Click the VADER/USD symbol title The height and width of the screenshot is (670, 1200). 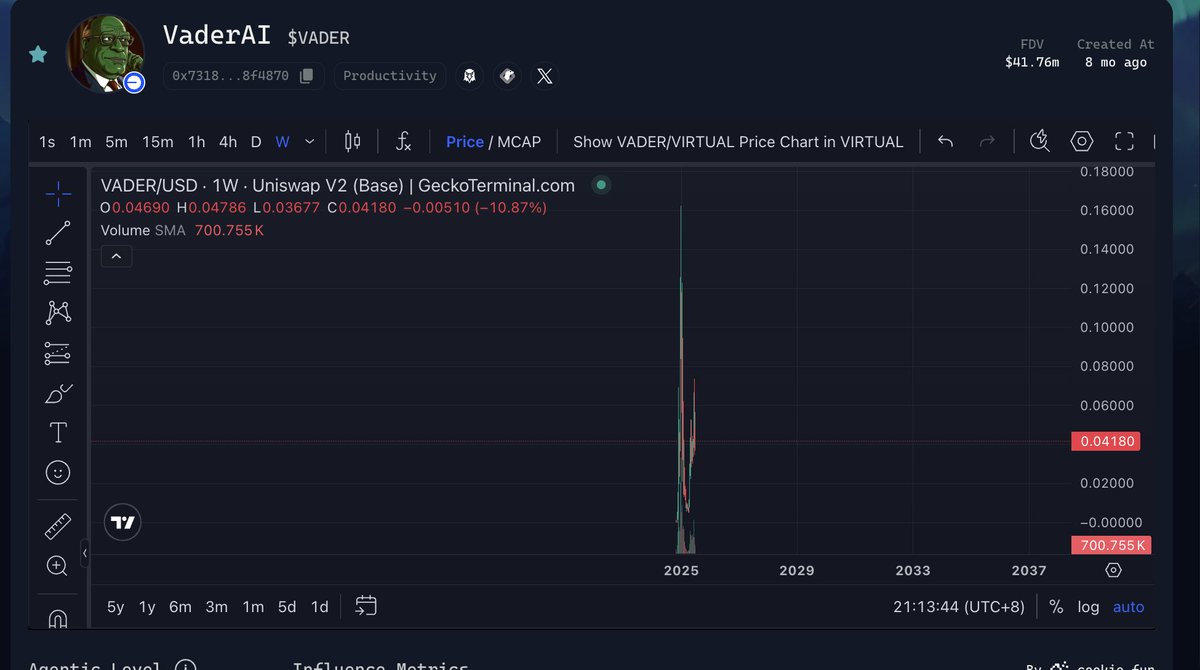click(338, 185)
